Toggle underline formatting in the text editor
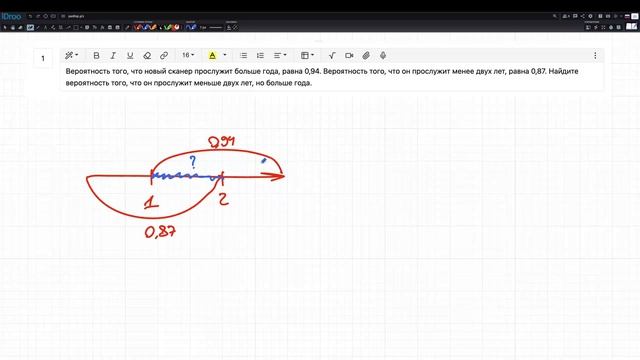 [130, 56]
